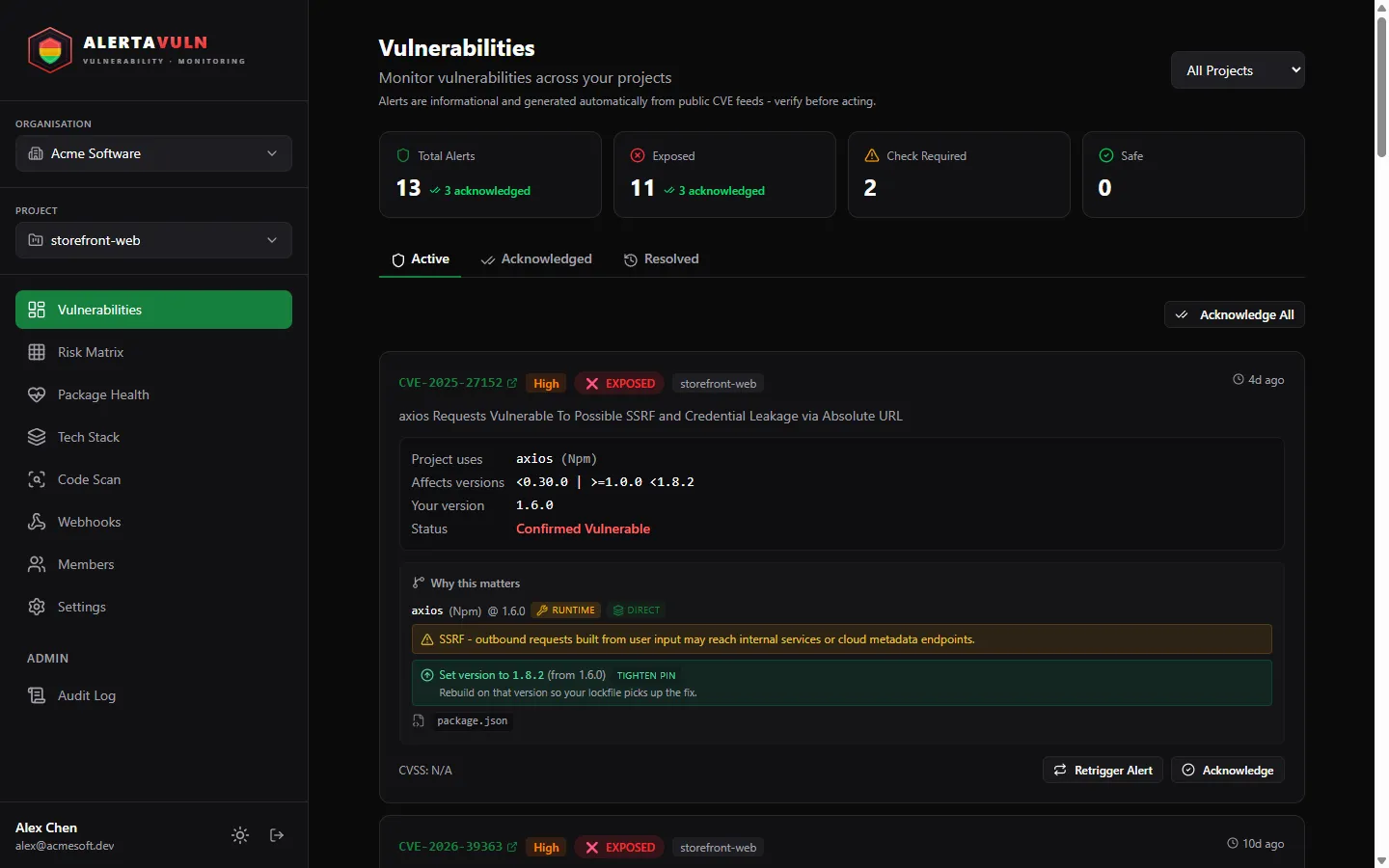
Task: Click the Confirmed Vulnerable status text
Action: click(x=583, y=529)
